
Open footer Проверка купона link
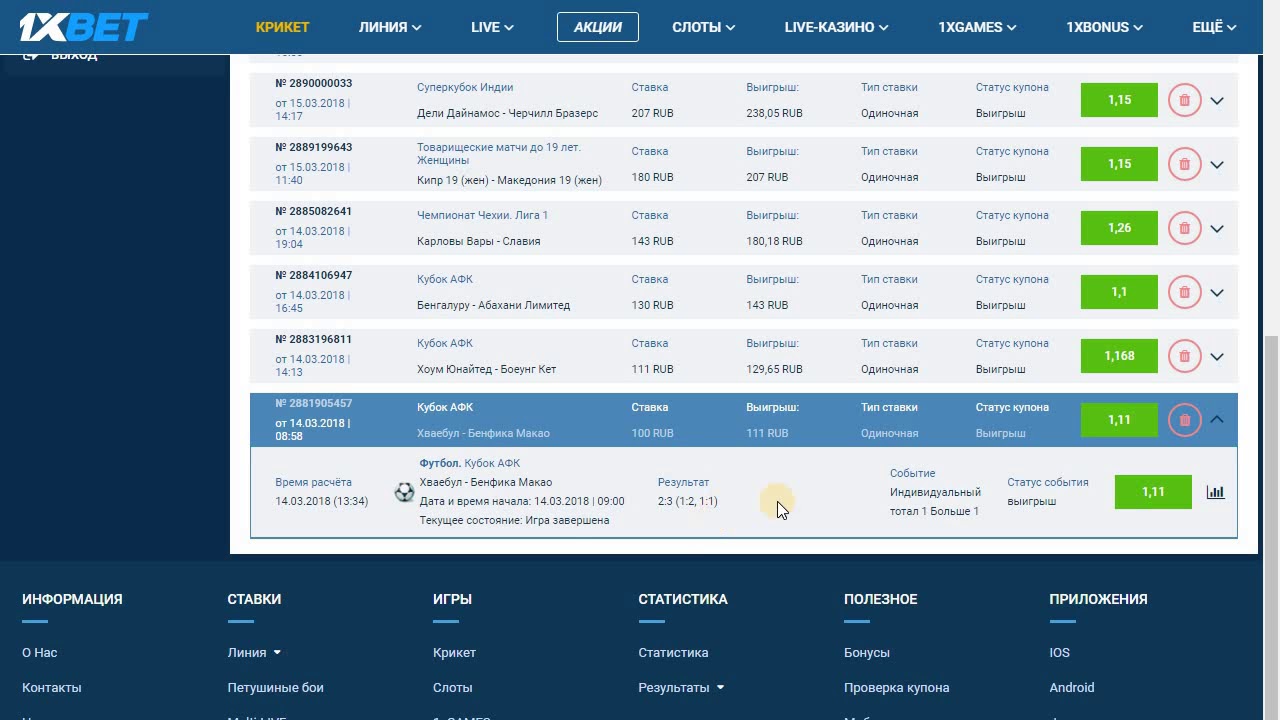897,688
